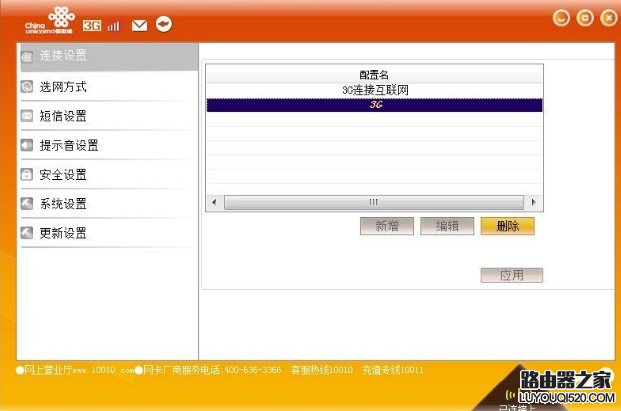Click the 新增 button
Viewport: 621px width, 411px height.
[x=387, y=226]
